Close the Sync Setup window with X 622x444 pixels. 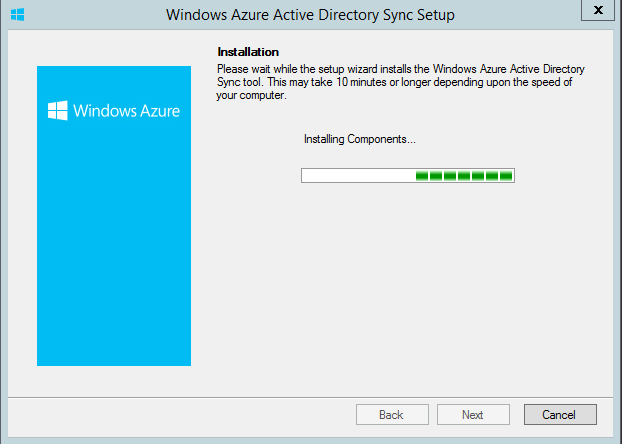[x=598, y=10]
